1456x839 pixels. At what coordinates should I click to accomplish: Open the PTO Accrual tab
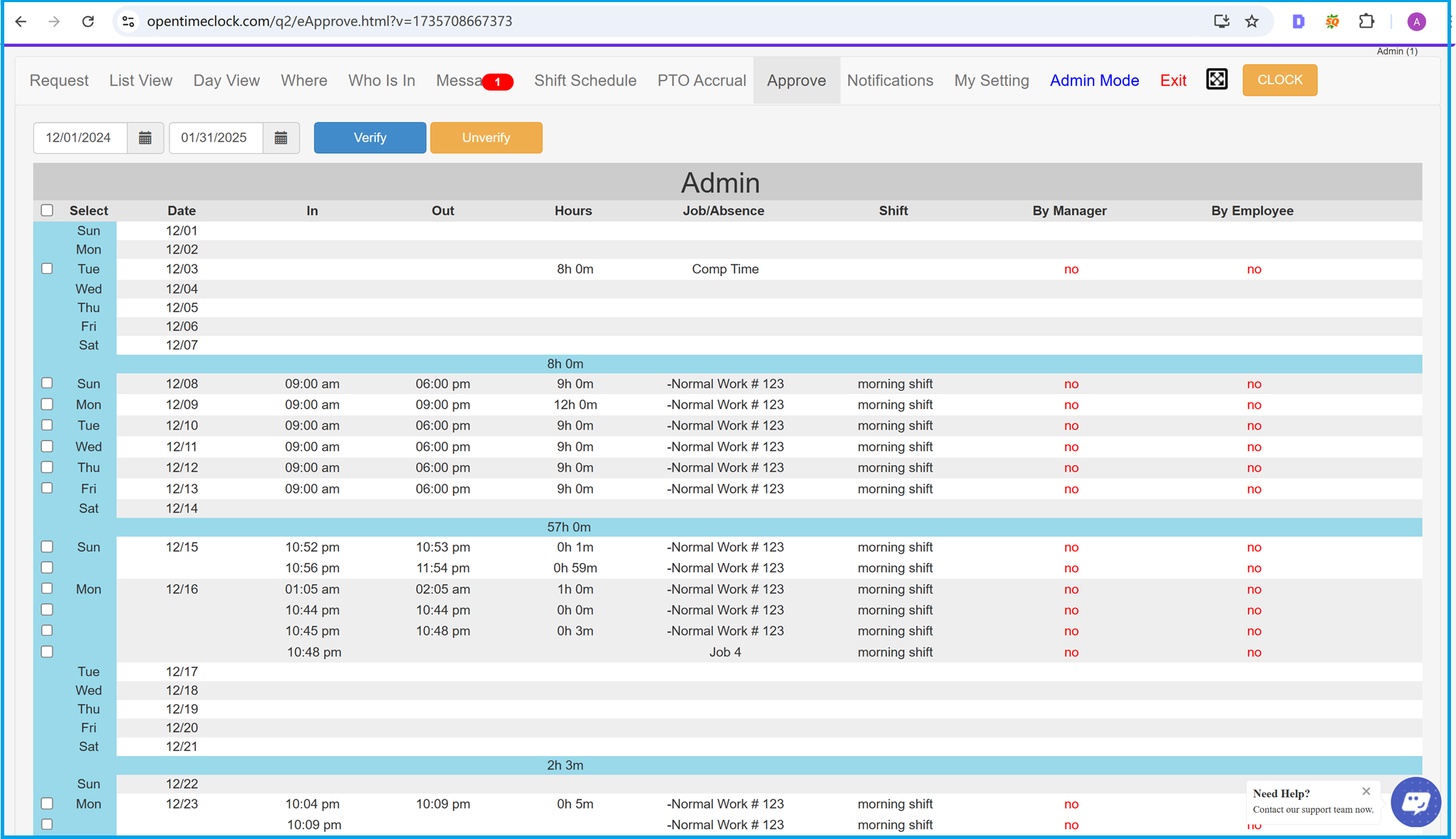pos(702,81)
